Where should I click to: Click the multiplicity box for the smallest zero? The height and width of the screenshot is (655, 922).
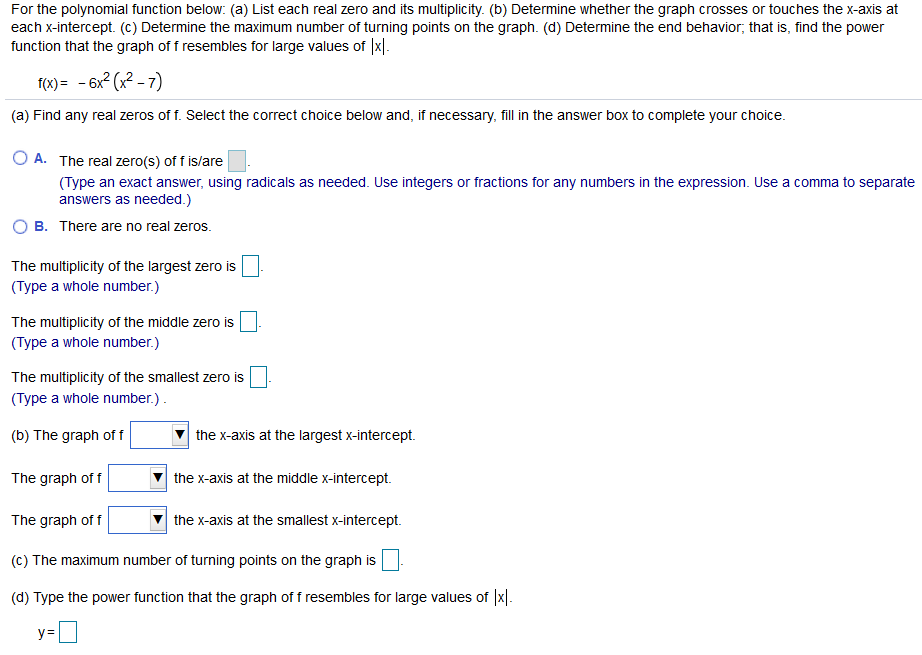coord(258,377)
